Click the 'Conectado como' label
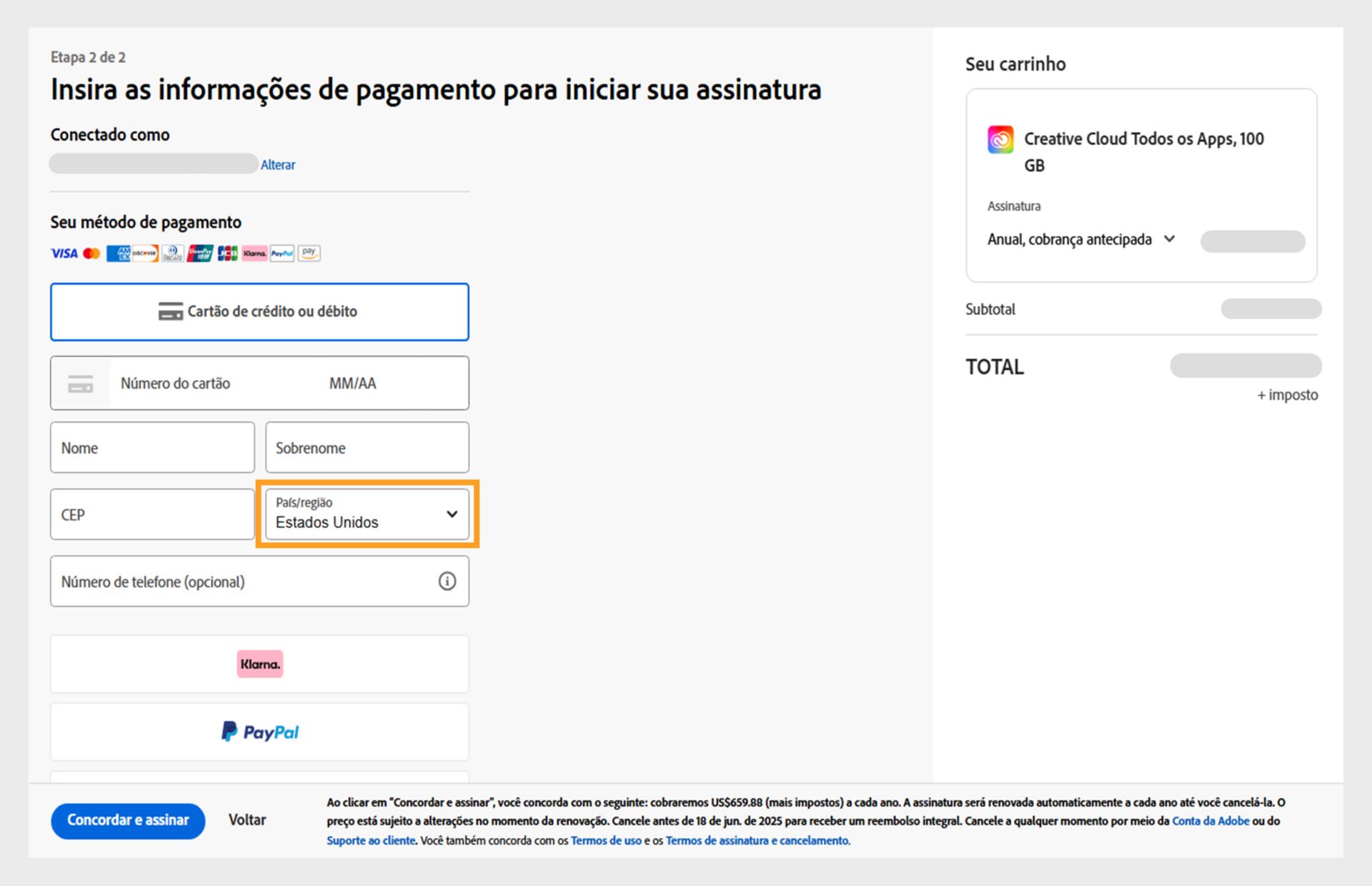1372x886 pixels. coord(110,134)
